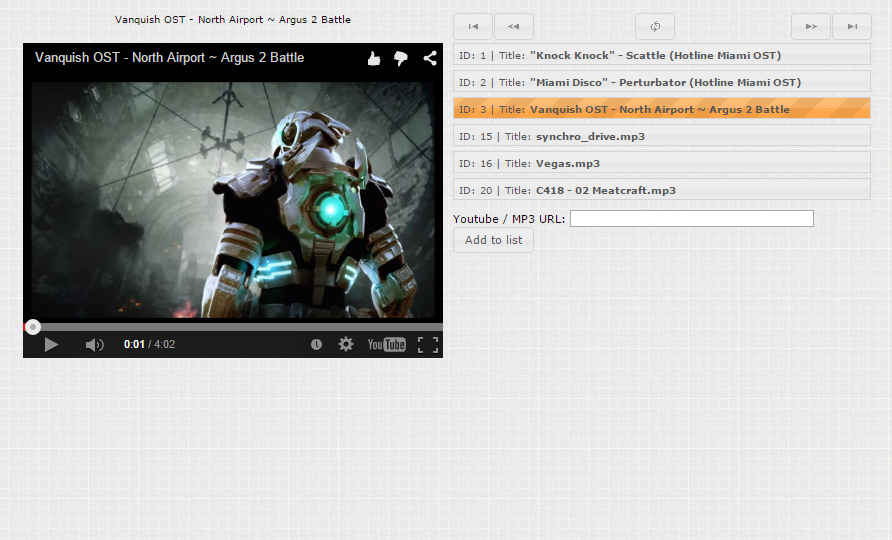Image resolution: width=892 pixels, height=540 pixels.
Task: Choose C418 - 02 Meatcraft.mp3 track
Action: (662, 190)
